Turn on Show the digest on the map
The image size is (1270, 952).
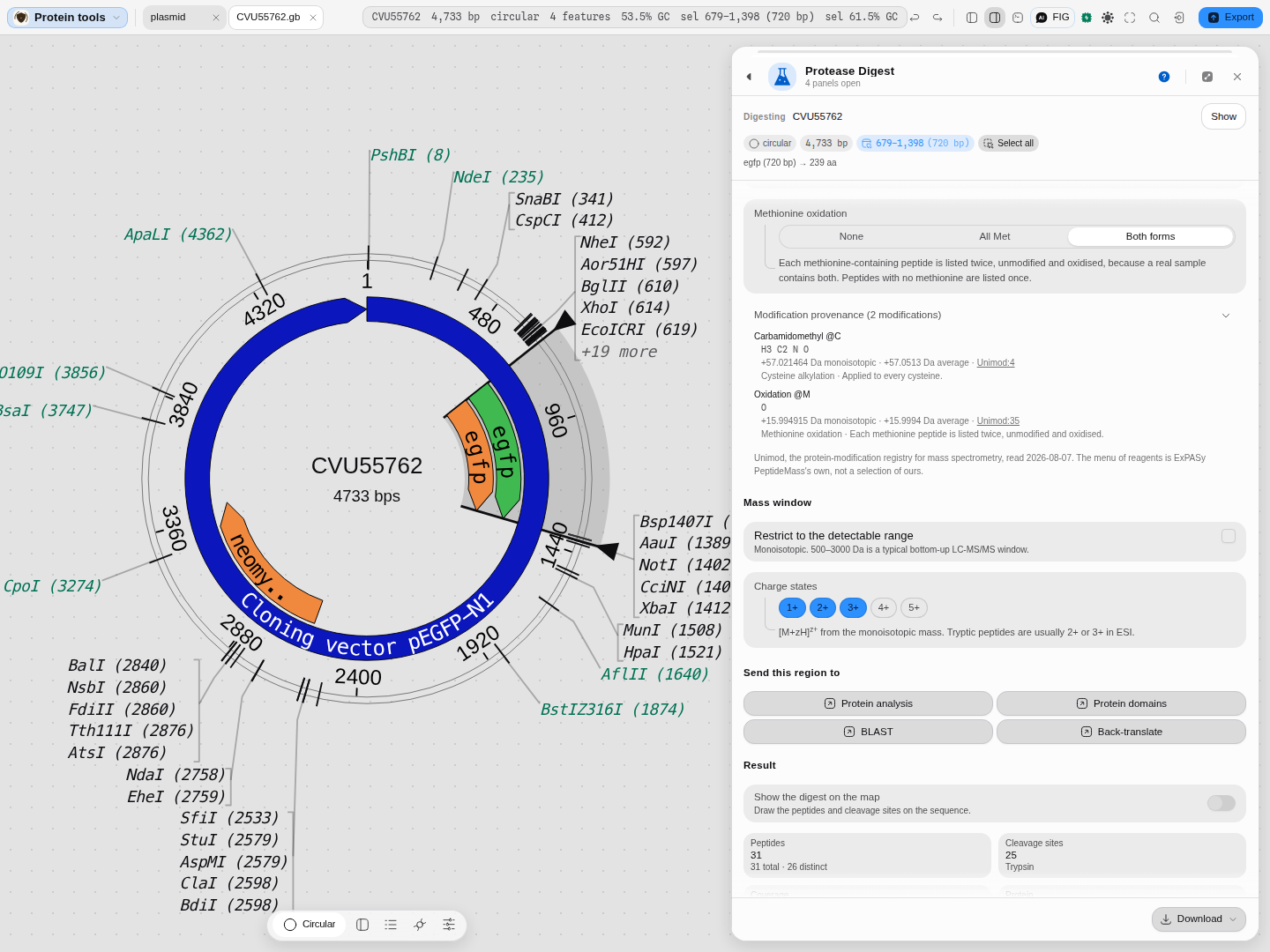1221,803
